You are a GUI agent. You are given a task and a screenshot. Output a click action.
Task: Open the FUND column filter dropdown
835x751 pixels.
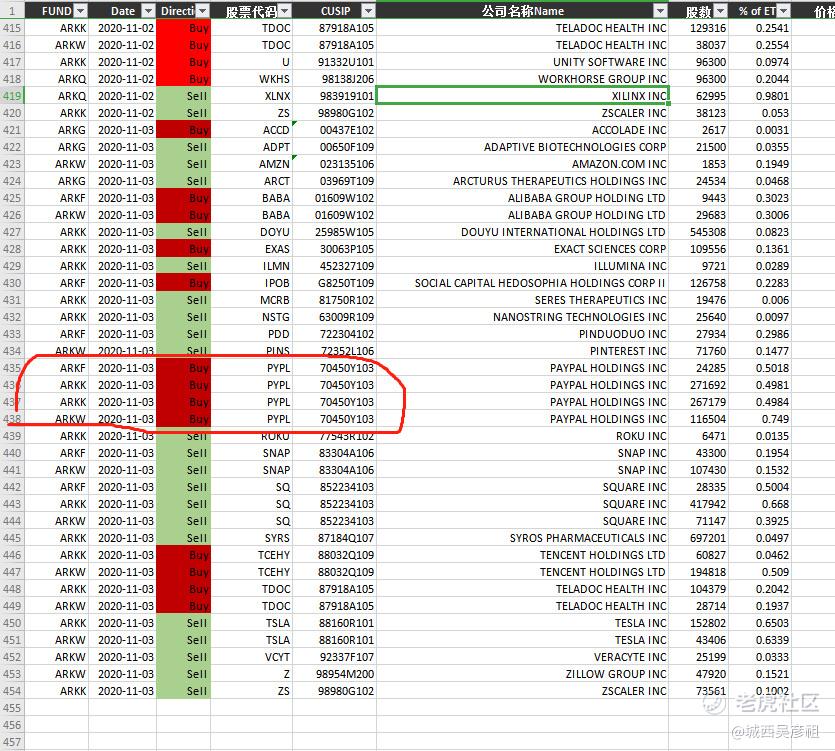coord(81,11)
